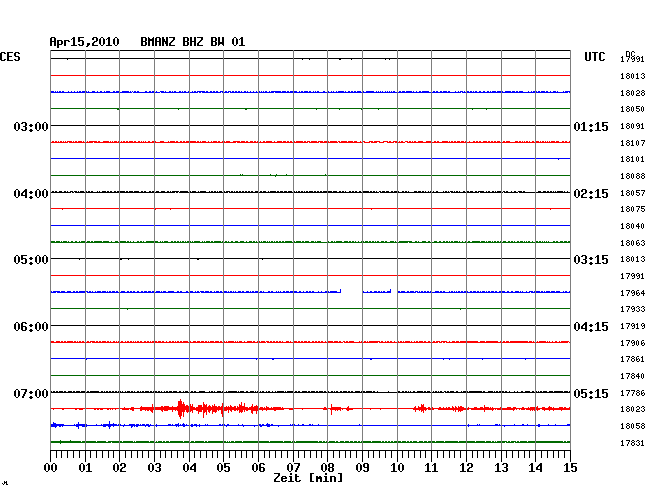Select the offset value 18088
The image size is (650, 494).
point(633,176)
